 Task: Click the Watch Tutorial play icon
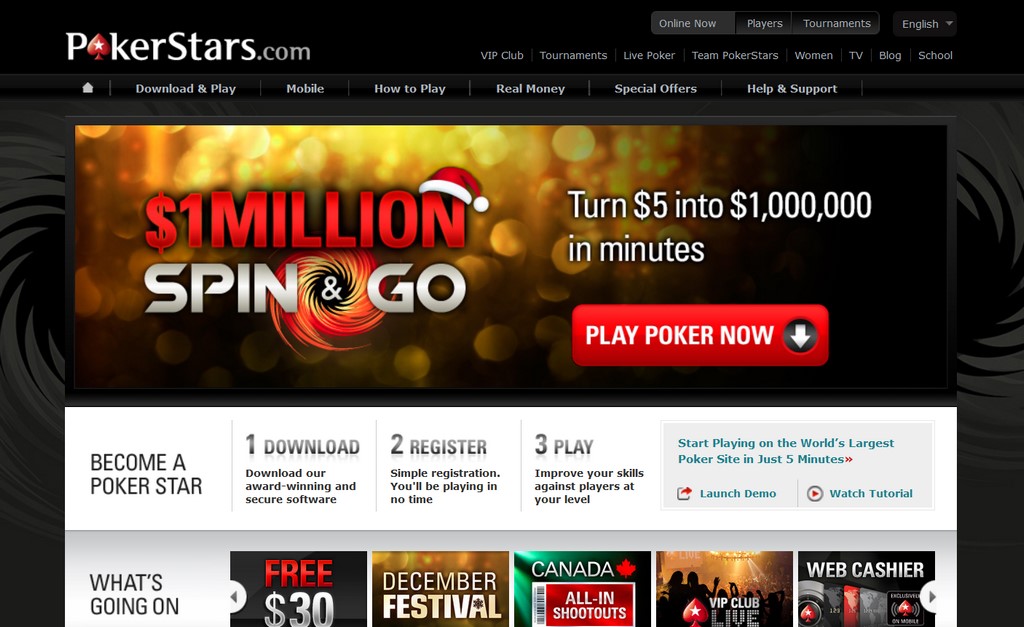(814, 494)
